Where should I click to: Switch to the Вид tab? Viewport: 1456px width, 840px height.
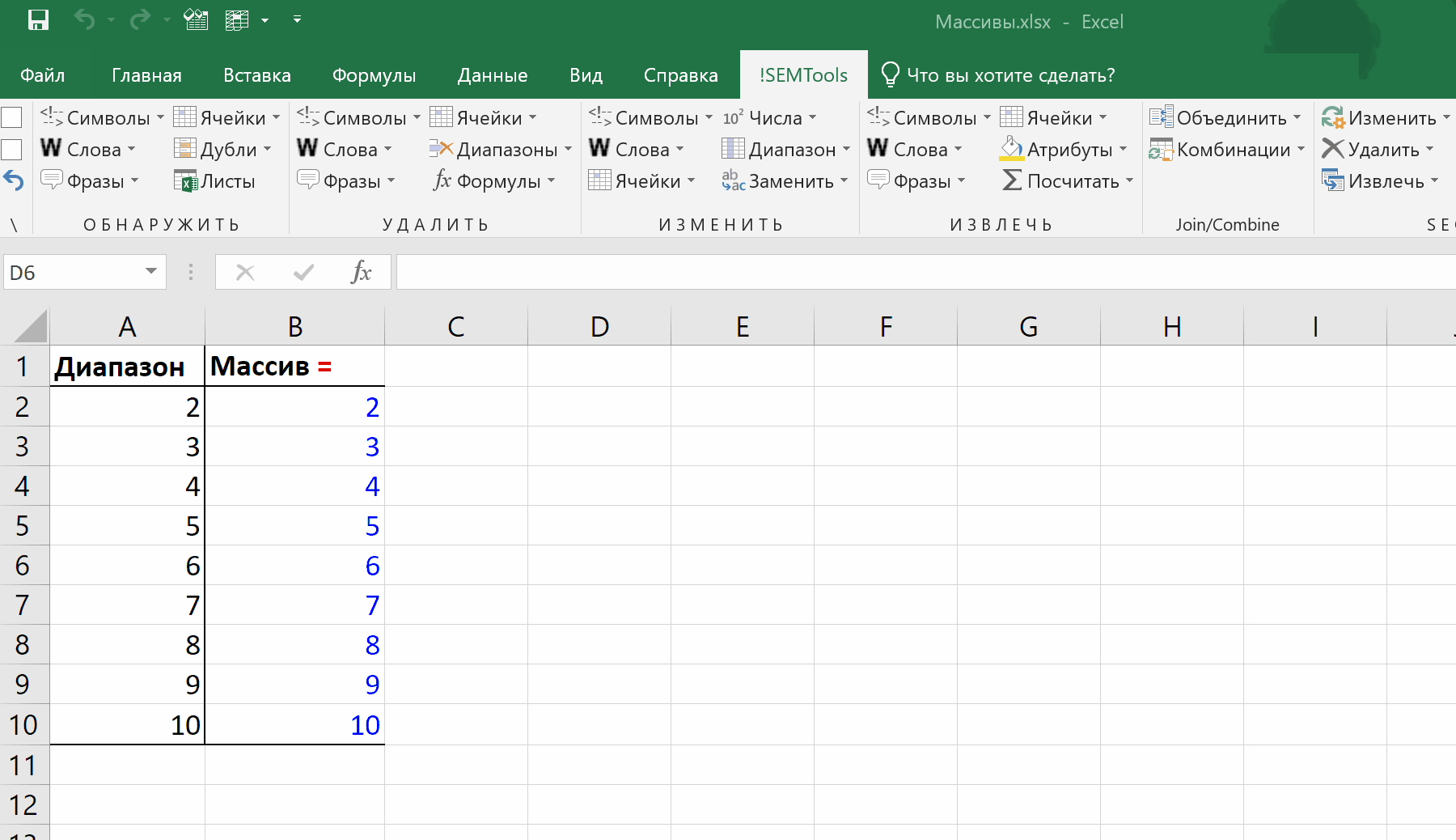click(586, 75)
